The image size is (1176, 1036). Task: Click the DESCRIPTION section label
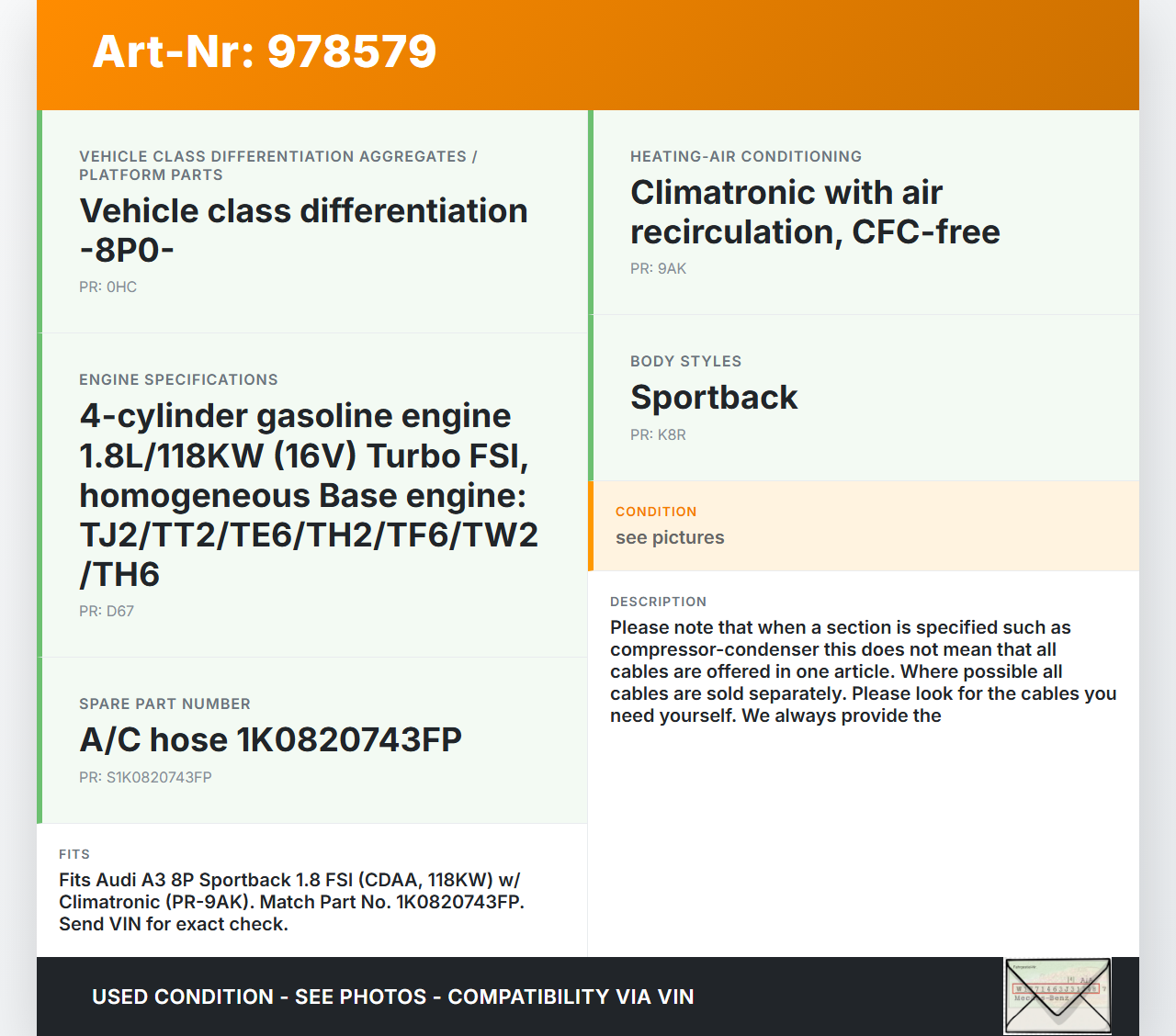coord(658,602)
